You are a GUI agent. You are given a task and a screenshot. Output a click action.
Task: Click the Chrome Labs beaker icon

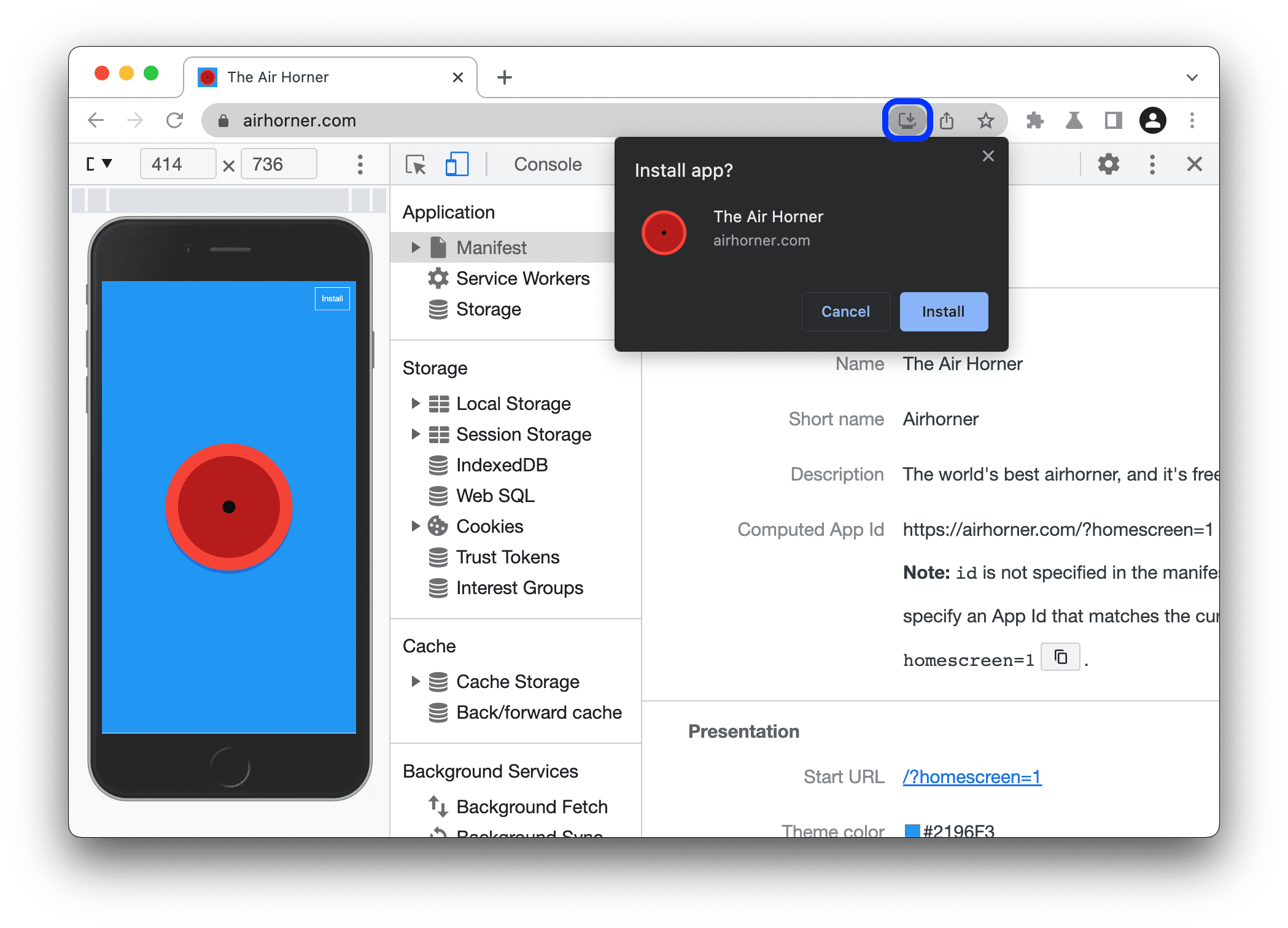point(1072,121)
